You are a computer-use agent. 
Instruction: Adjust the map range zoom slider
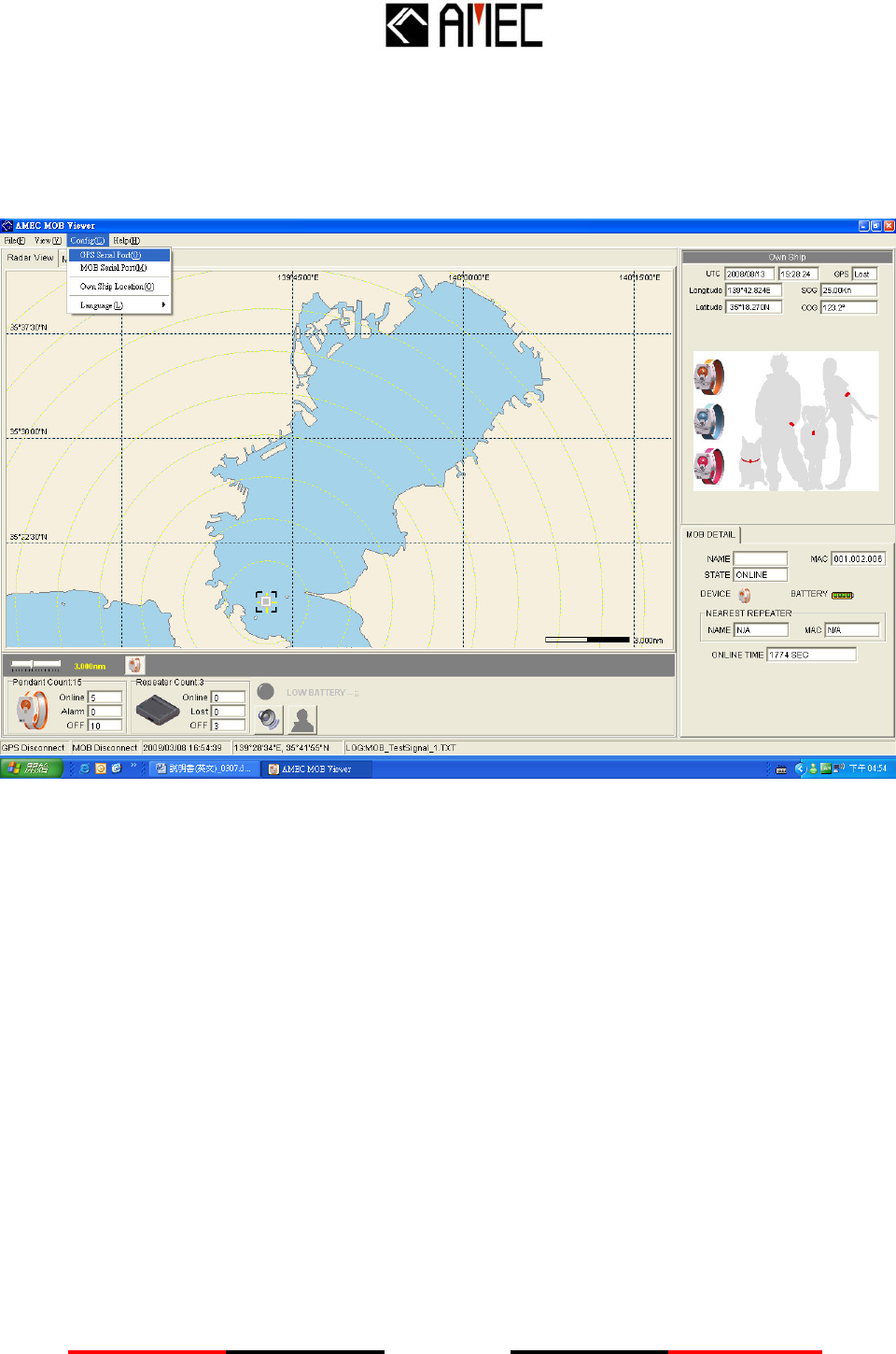click(x=35, y=665)
